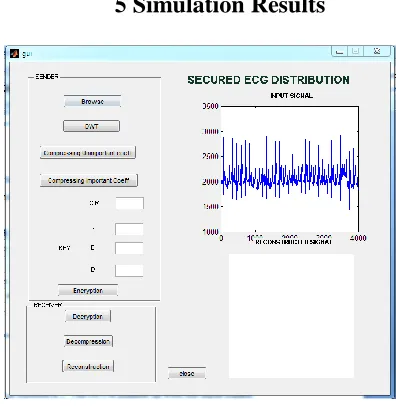This screenshot has height=406, width=396.
Task: Click the '2000' y-axis tick label
Action: coord(210,182)
